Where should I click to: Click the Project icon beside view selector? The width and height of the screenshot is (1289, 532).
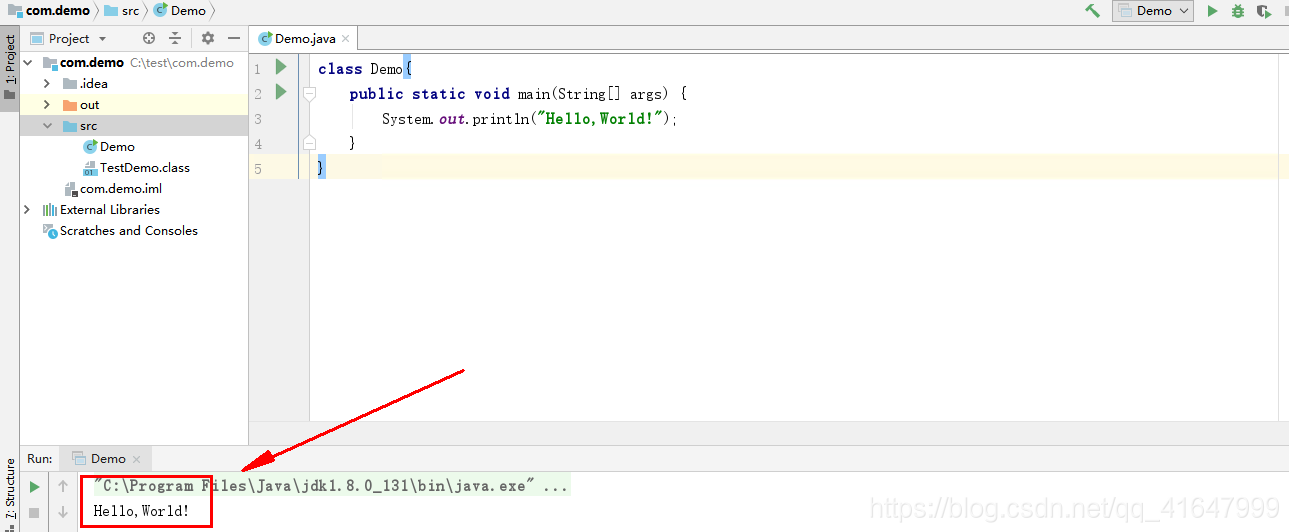[x=37, y=38]
